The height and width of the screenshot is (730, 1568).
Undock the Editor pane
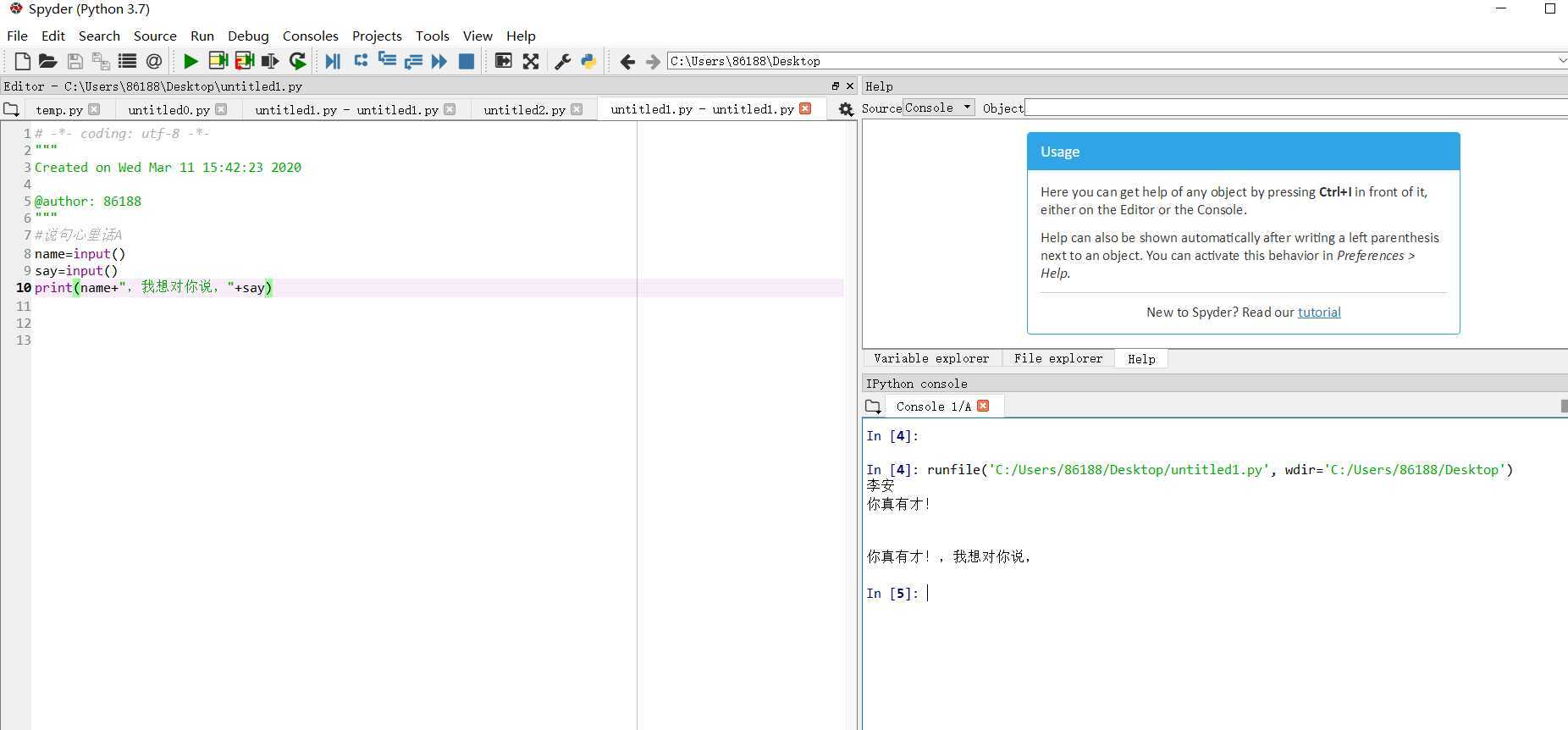(836, 86)
